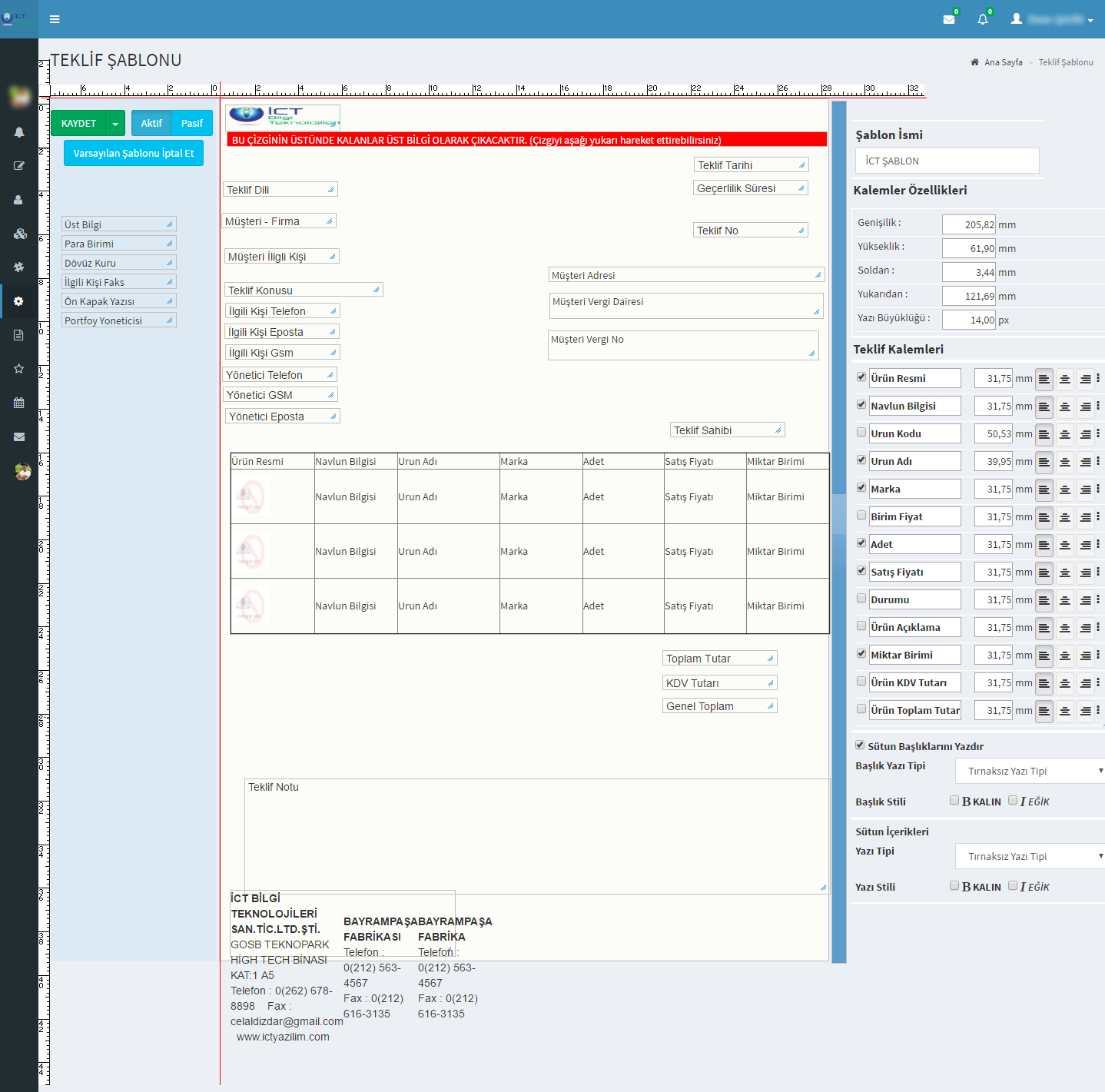Toggle the hamburger sidebar menu
The width and height of the screenshot is (1105, 1092).
[x=55, y=19]
